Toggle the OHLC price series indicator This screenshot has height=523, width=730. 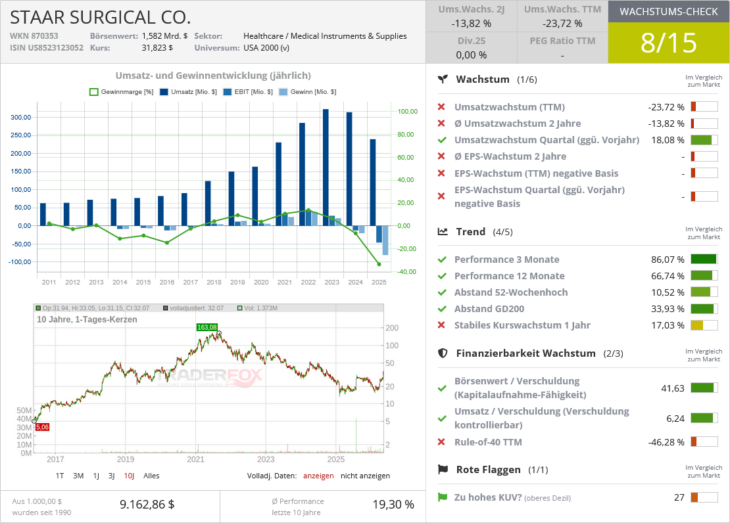point(93,308)
